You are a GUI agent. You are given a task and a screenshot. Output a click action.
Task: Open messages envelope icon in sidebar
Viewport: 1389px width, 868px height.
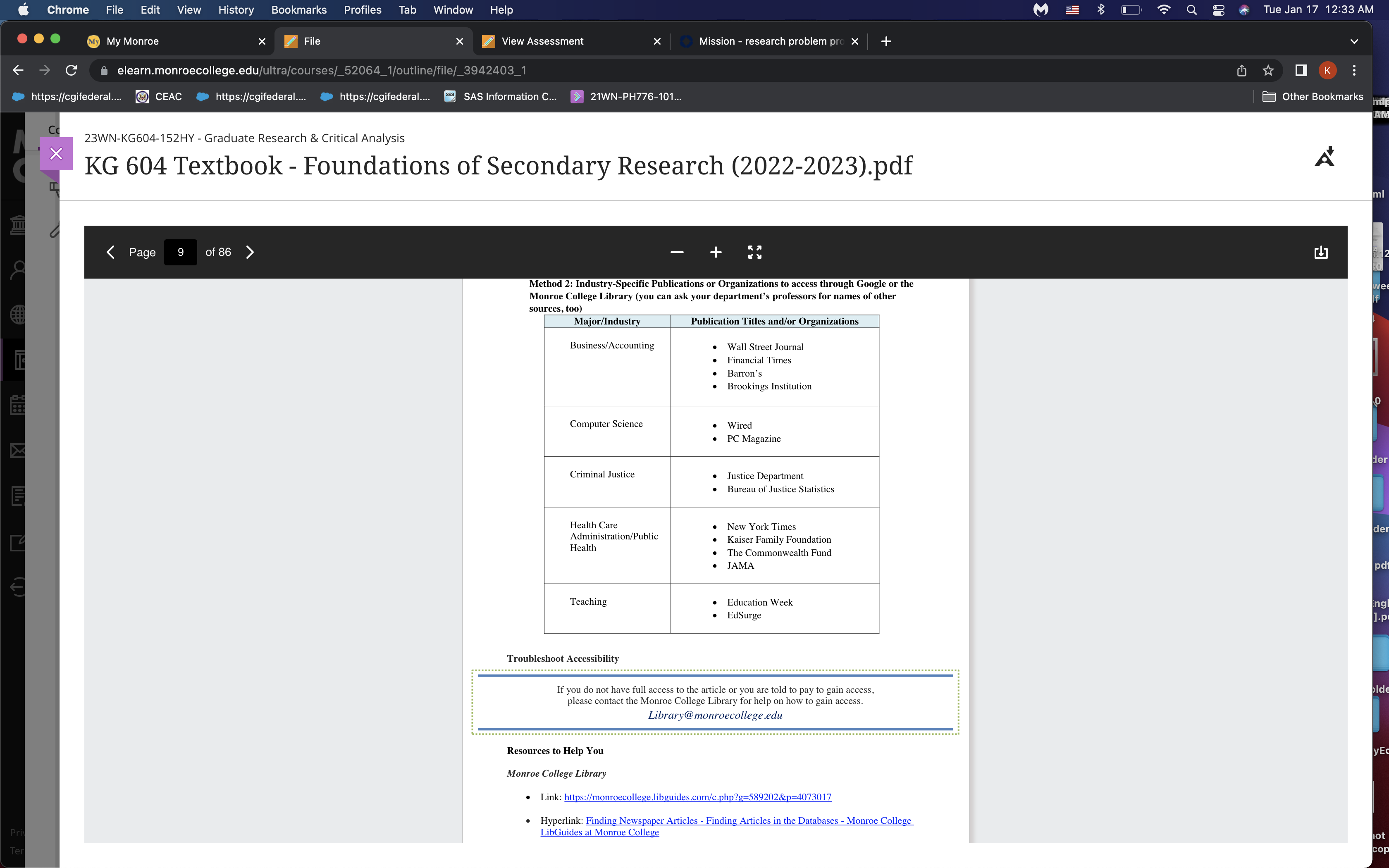click(18, 450)
